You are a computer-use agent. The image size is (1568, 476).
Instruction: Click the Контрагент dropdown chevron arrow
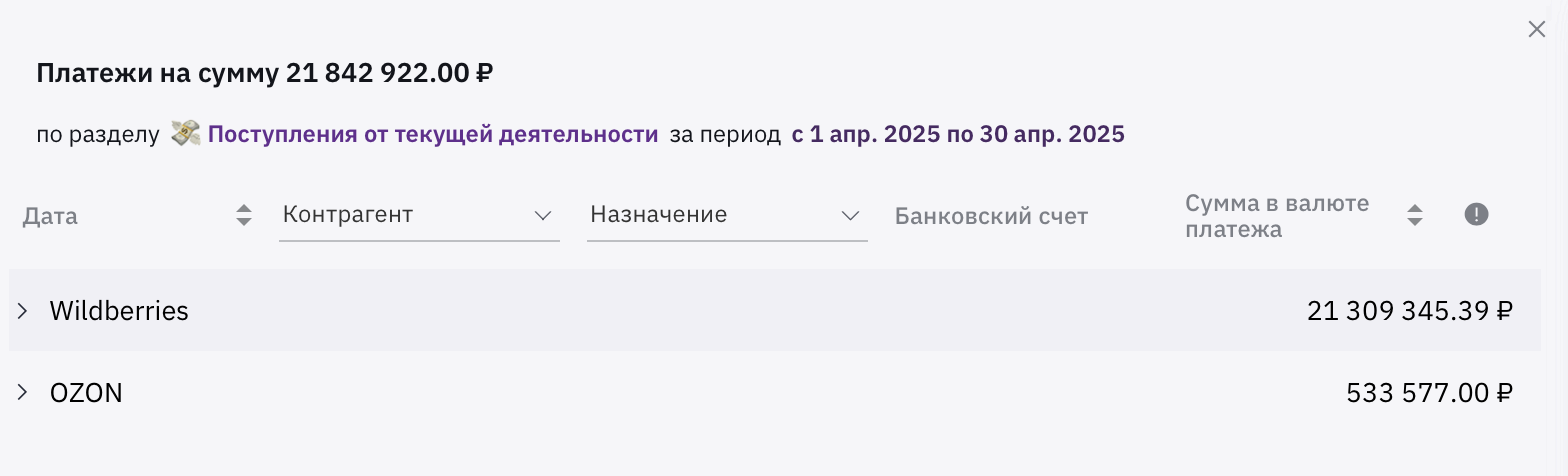click(x=543, y=215)
